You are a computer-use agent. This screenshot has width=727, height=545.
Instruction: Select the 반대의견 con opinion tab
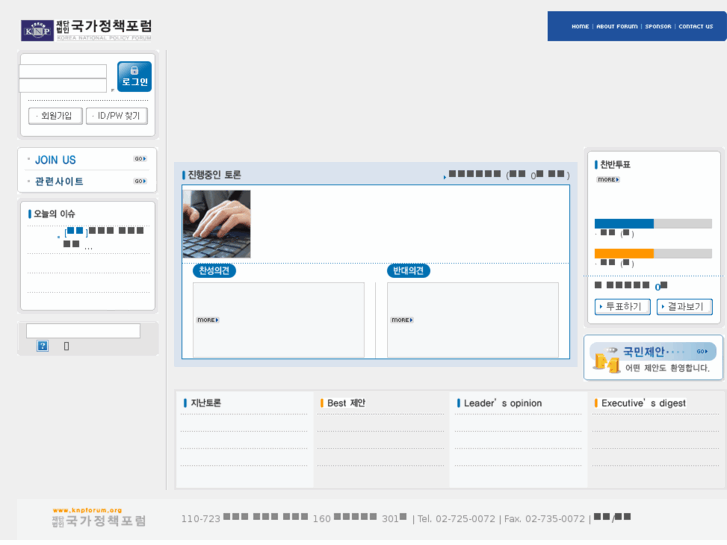pos(408,270)
